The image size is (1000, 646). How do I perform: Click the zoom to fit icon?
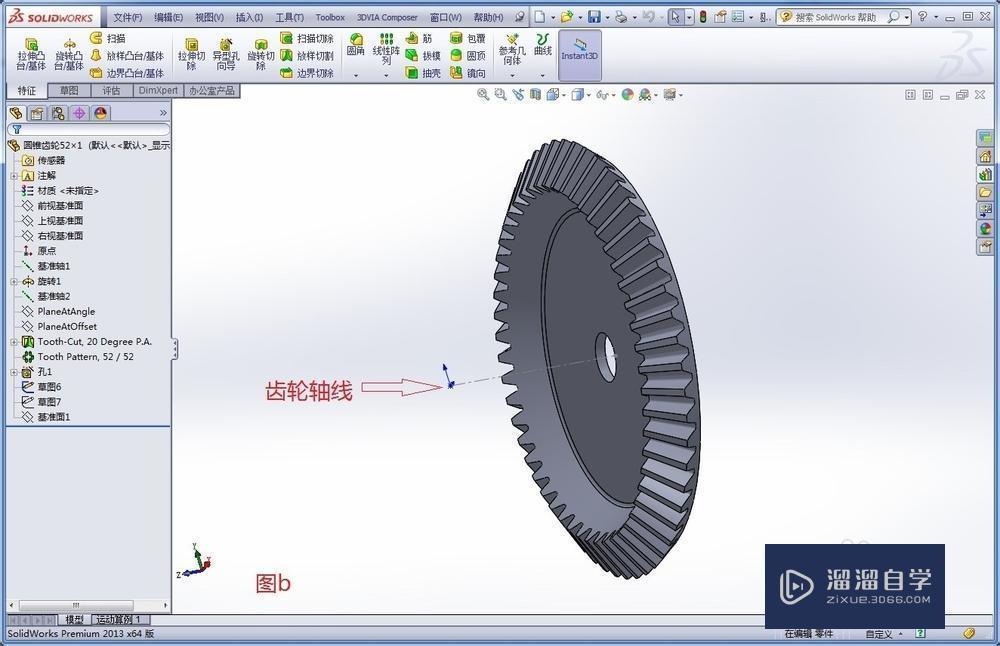point(483,95)
